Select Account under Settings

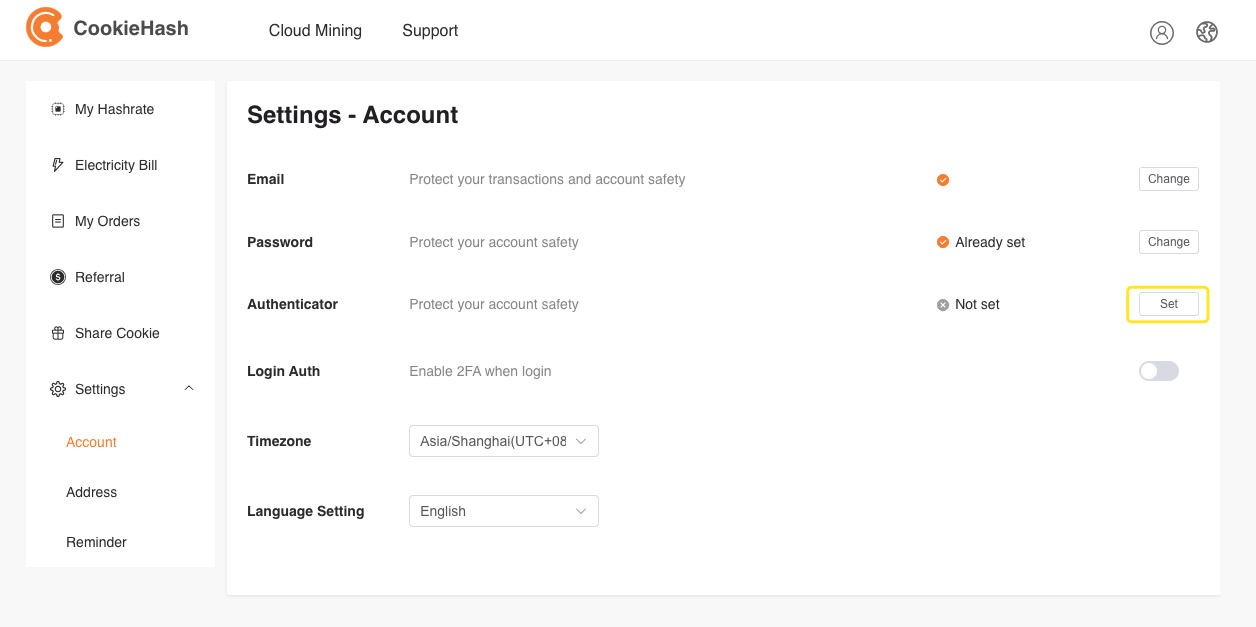pyautogui.click(x=91, y=442)
